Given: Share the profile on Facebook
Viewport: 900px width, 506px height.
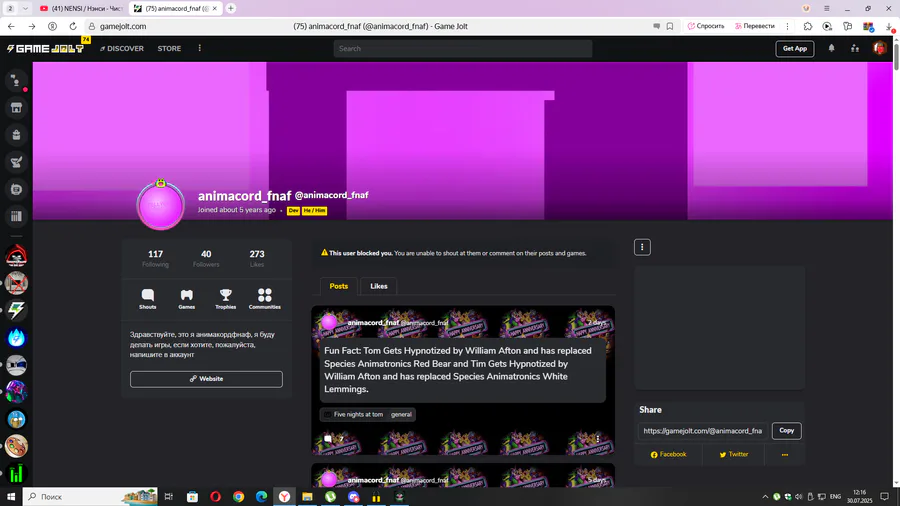Looking at the screenshot, I should [669, 454].
